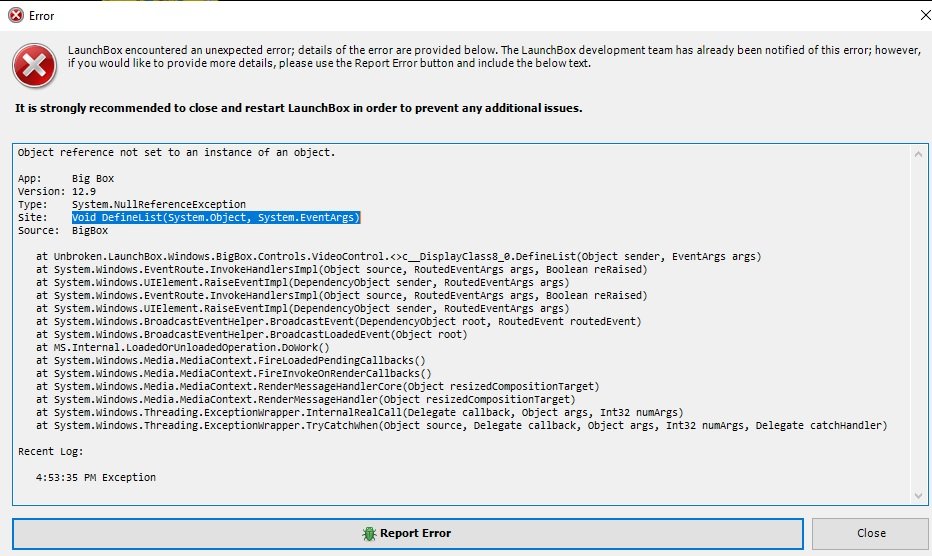This screenshot has width=932, height=556.
Task: Click the scroll down arrow of error details
Action: click(x=918, y=495)
